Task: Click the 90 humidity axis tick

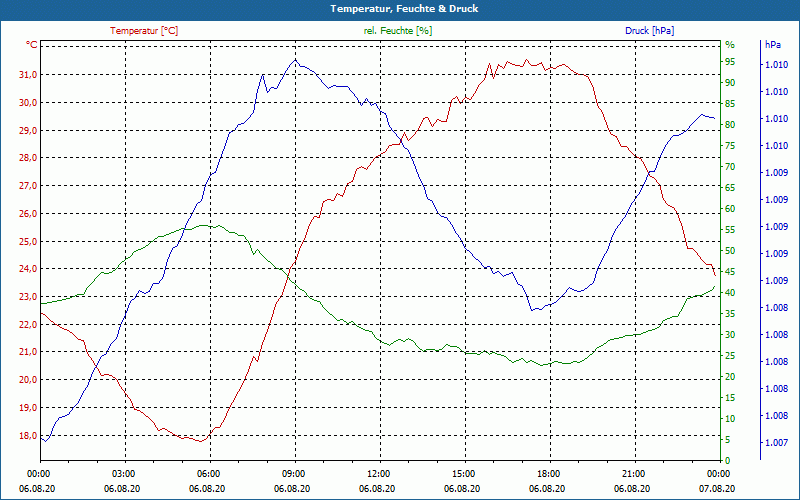Action: click(x=730, y=83)
